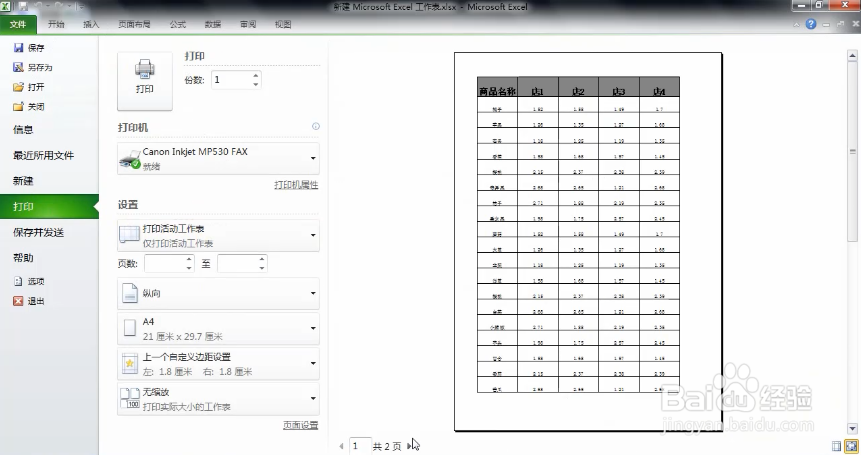Toggle Show Margins icon at bottom right
The image size is (861, 455).
(x=836, y=446)
